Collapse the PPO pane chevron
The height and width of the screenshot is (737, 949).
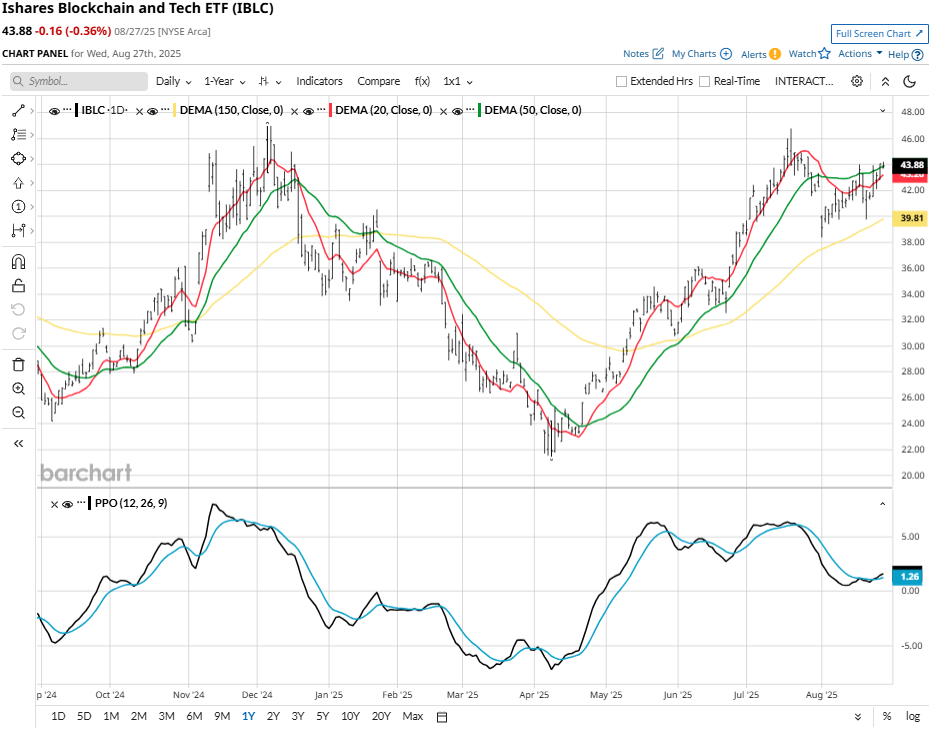pyautogui.click(x=882, y=503)
